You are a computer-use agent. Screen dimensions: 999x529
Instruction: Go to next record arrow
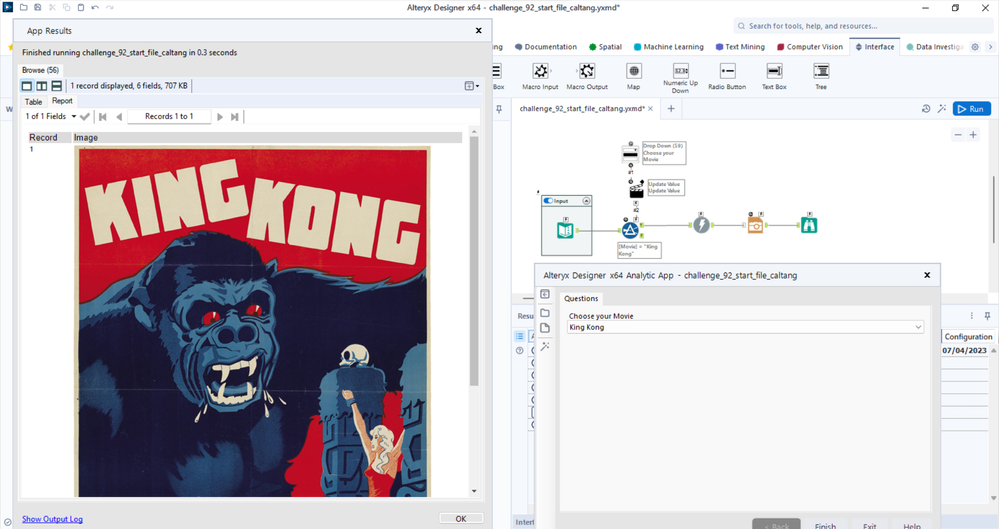pyautogui.click(x=220, y=117)
